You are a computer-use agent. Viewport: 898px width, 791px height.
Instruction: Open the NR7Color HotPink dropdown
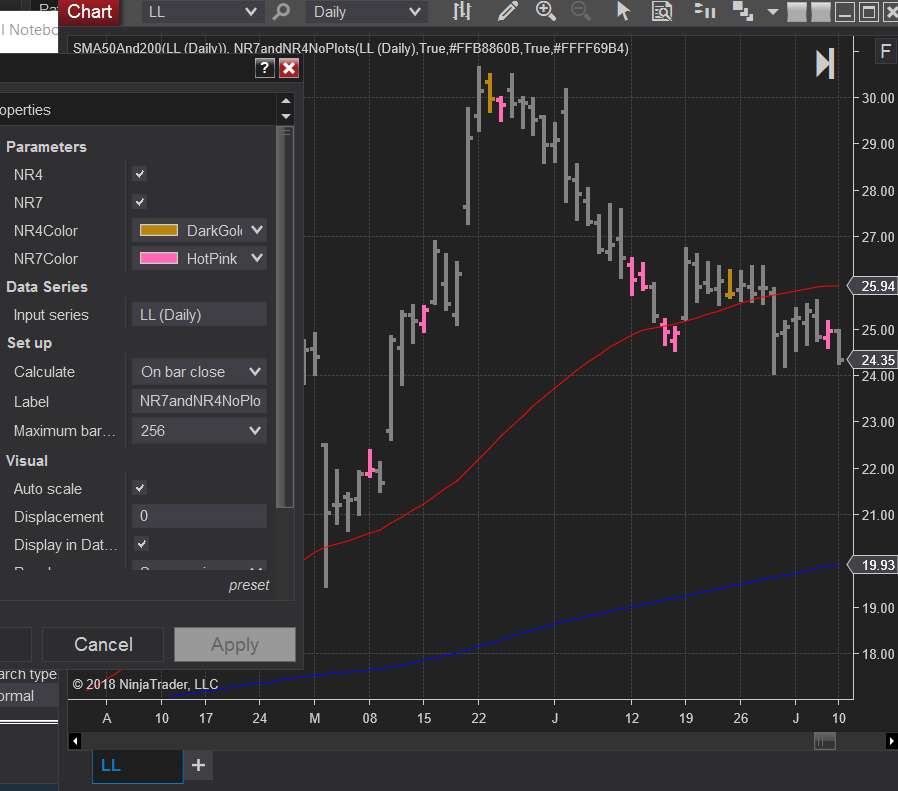pyautogui.click(x=199, y=258)
